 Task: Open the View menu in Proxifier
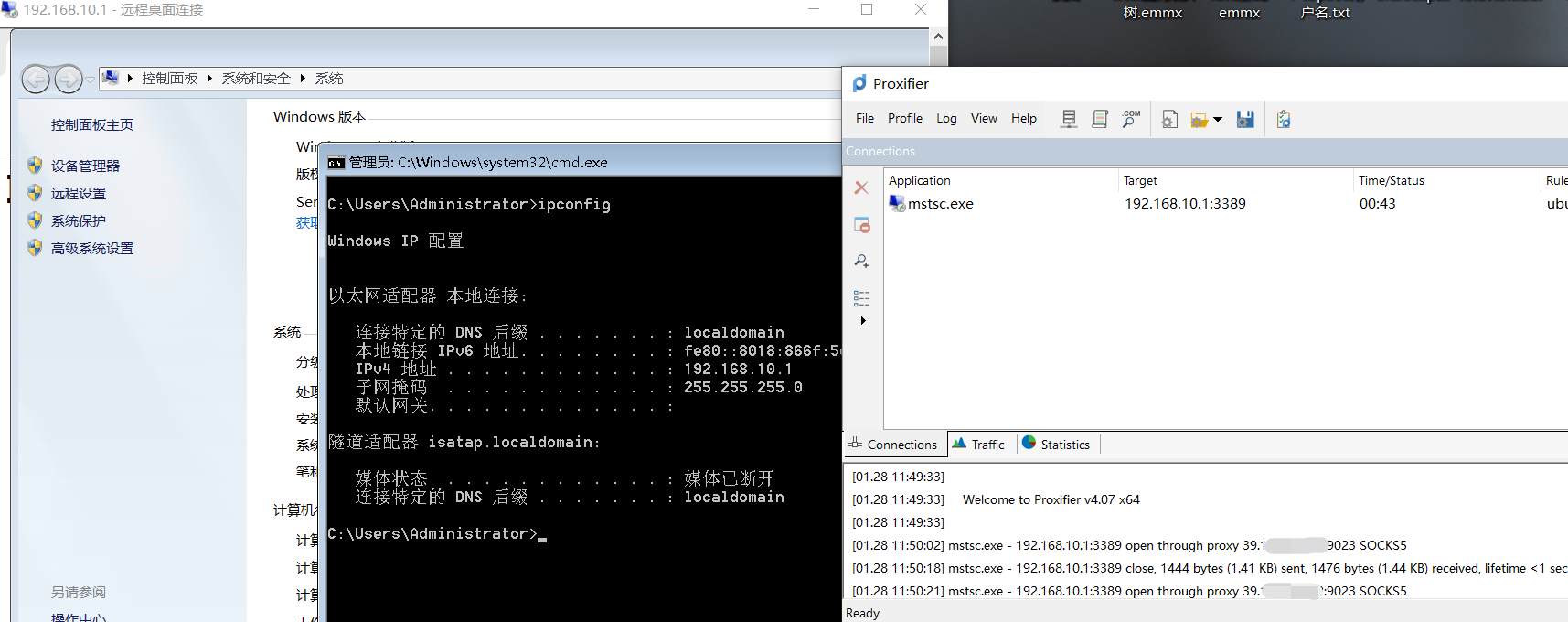pyautogui.click(x=984, y=118)
